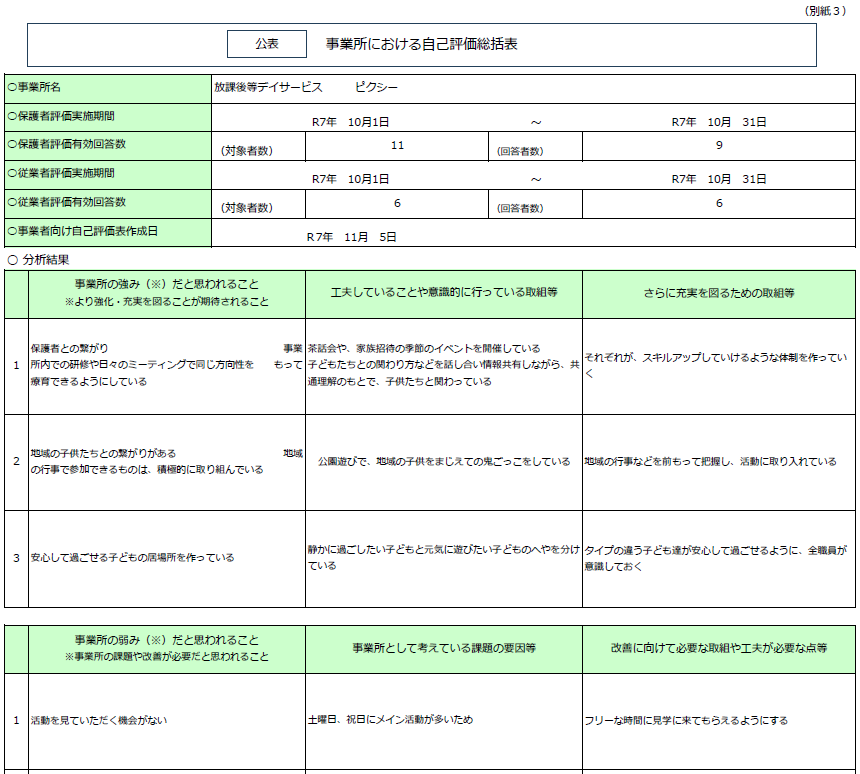This screenshot has width=860, height=774.
Task: Click the facility name 放課後等デイサービス ピクシー
Action: [x=306, y=88]
